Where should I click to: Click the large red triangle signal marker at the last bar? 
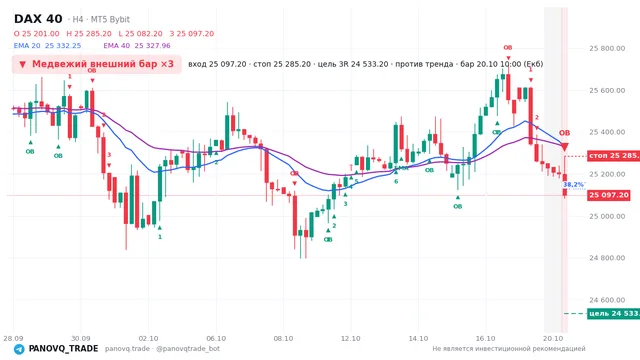click(564, 147)
